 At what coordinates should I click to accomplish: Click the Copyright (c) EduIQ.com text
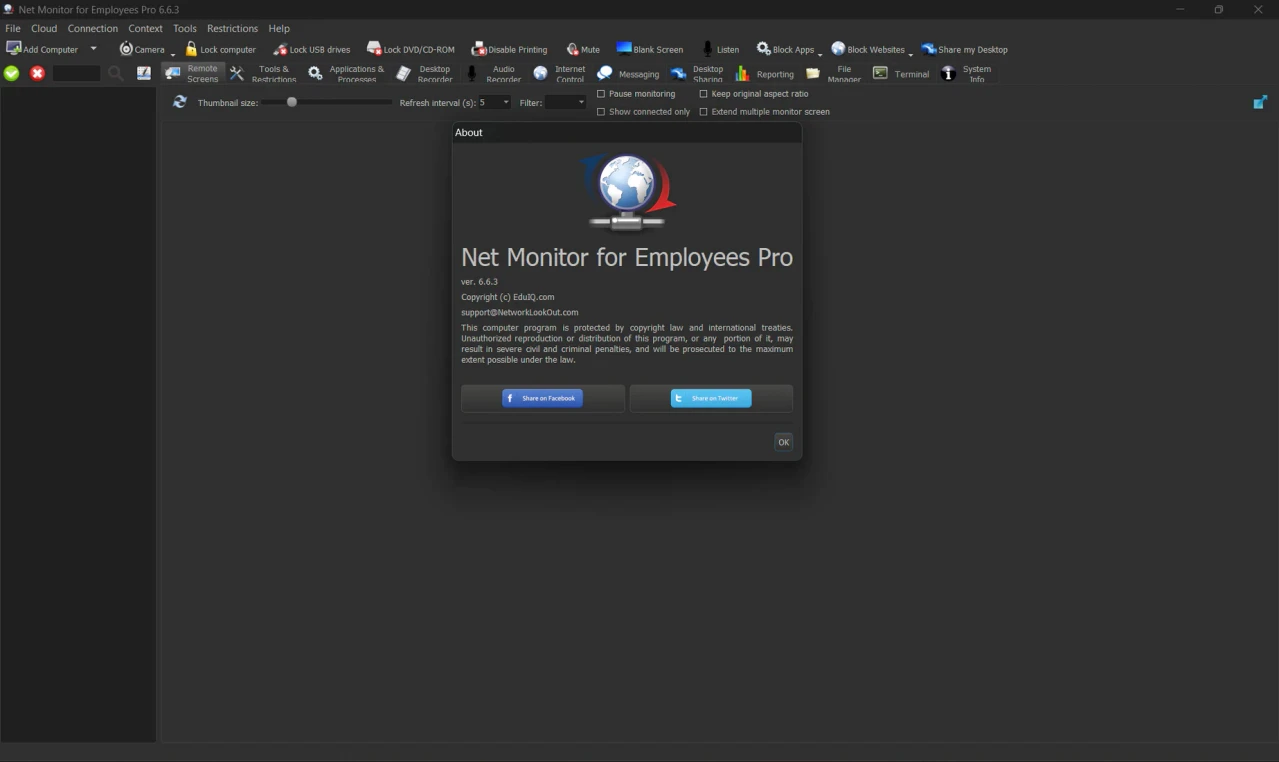pyautogui.click(x=508, y=297)
